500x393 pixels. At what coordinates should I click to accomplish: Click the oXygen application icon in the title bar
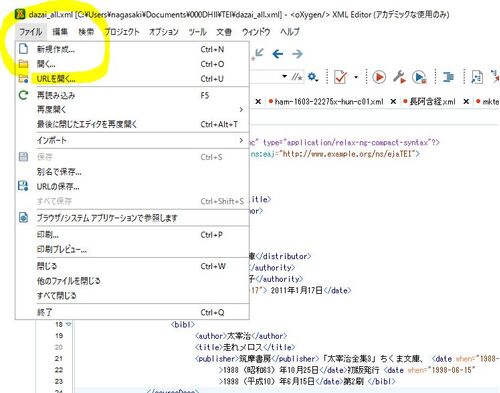tap(20, 14)
